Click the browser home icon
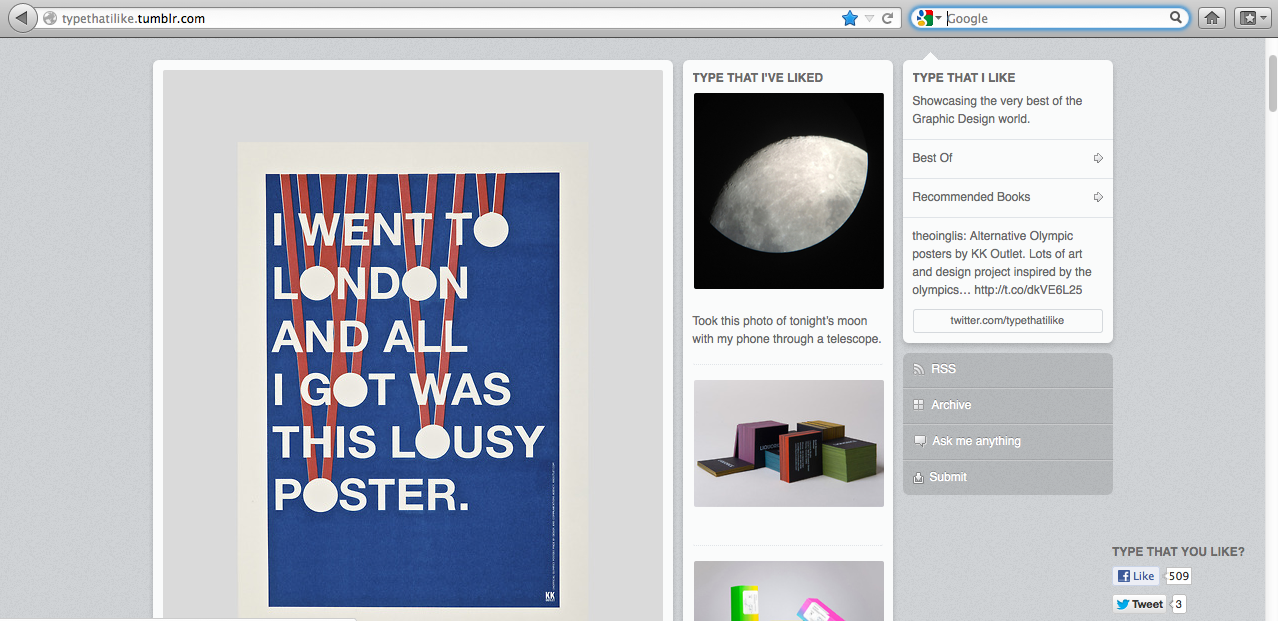The image size is (1278, 621). [1212, 18]
